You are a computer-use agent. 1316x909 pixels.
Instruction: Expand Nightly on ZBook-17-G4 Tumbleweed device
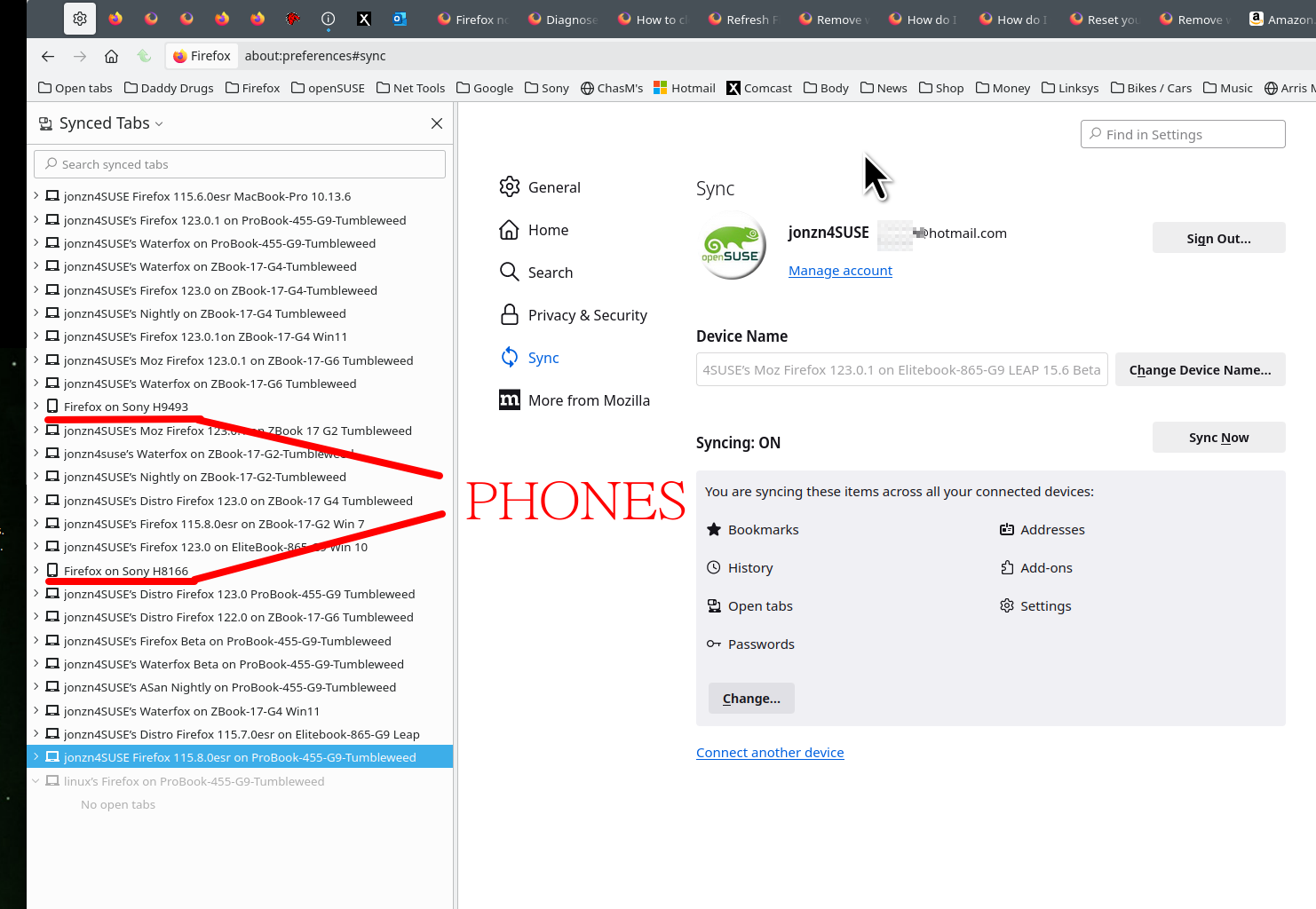pos(36,313)
